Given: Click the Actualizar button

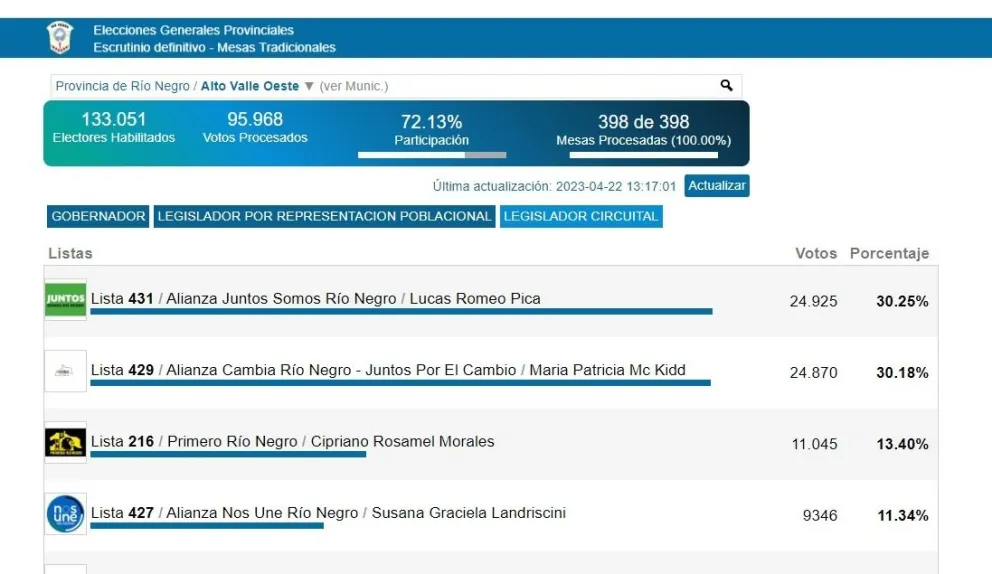Looking at the screenshot, I should [717, 185].
